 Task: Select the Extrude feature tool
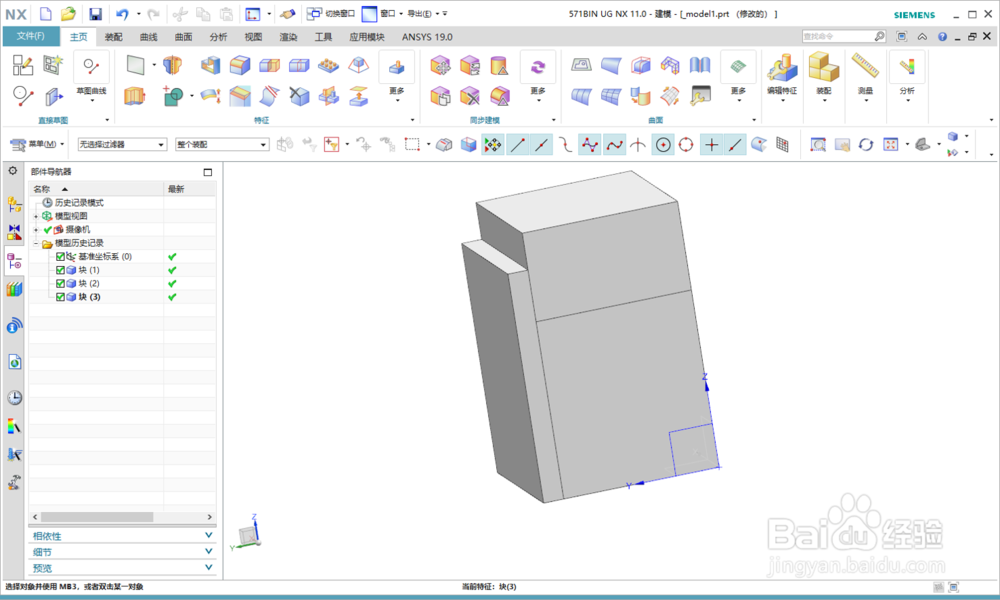(x=135, y=96)
